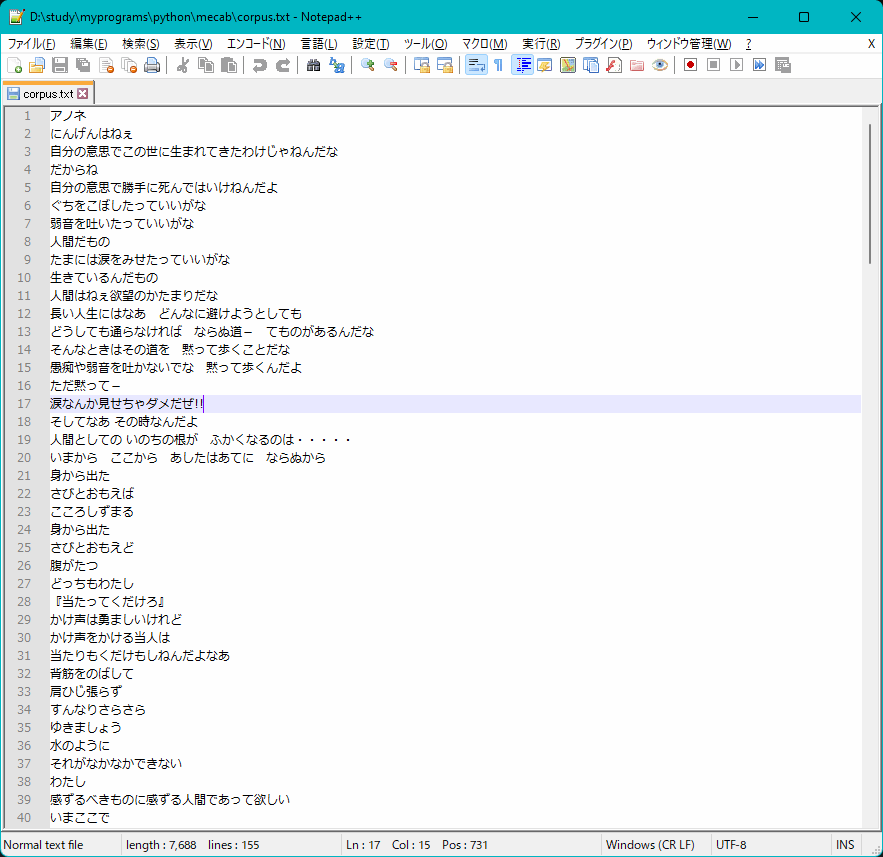The image size is (883, 857).
Task: Open the プラグイン(P) menu
Action: (603, 44)
